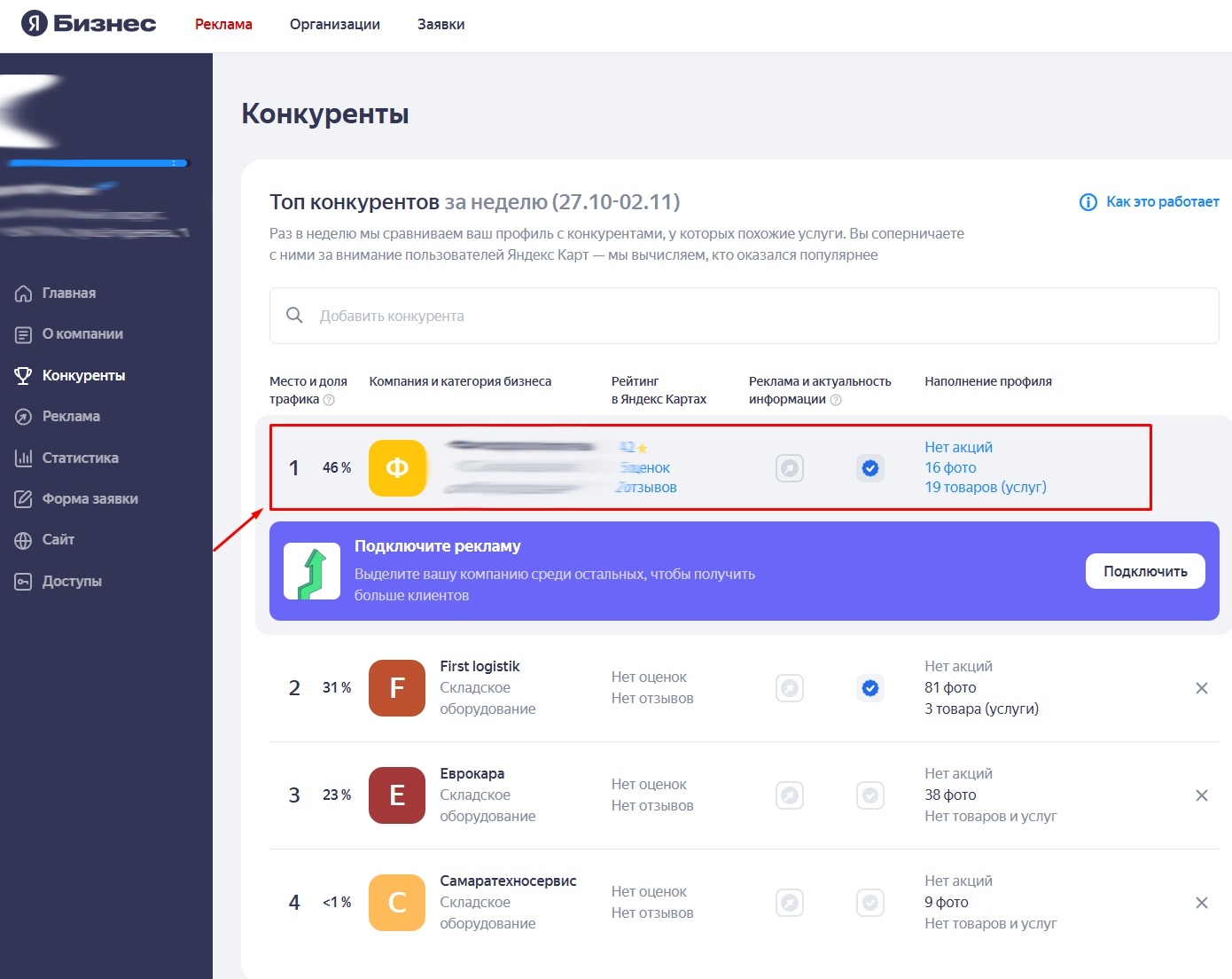Switch to the Организации top tab
The width and height of the screenshot is (1232, 979).
pos(334,25)
